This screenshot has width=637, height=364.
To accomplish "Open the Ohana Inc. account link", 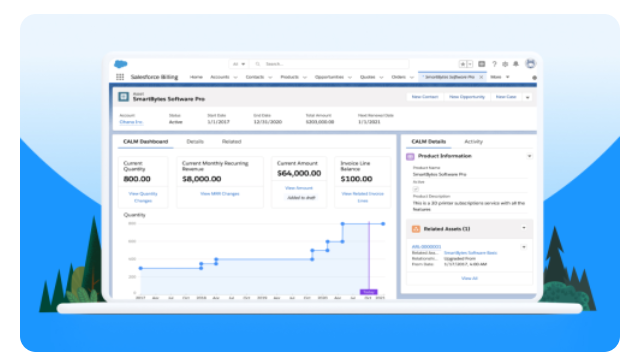I will click(131, 122).
